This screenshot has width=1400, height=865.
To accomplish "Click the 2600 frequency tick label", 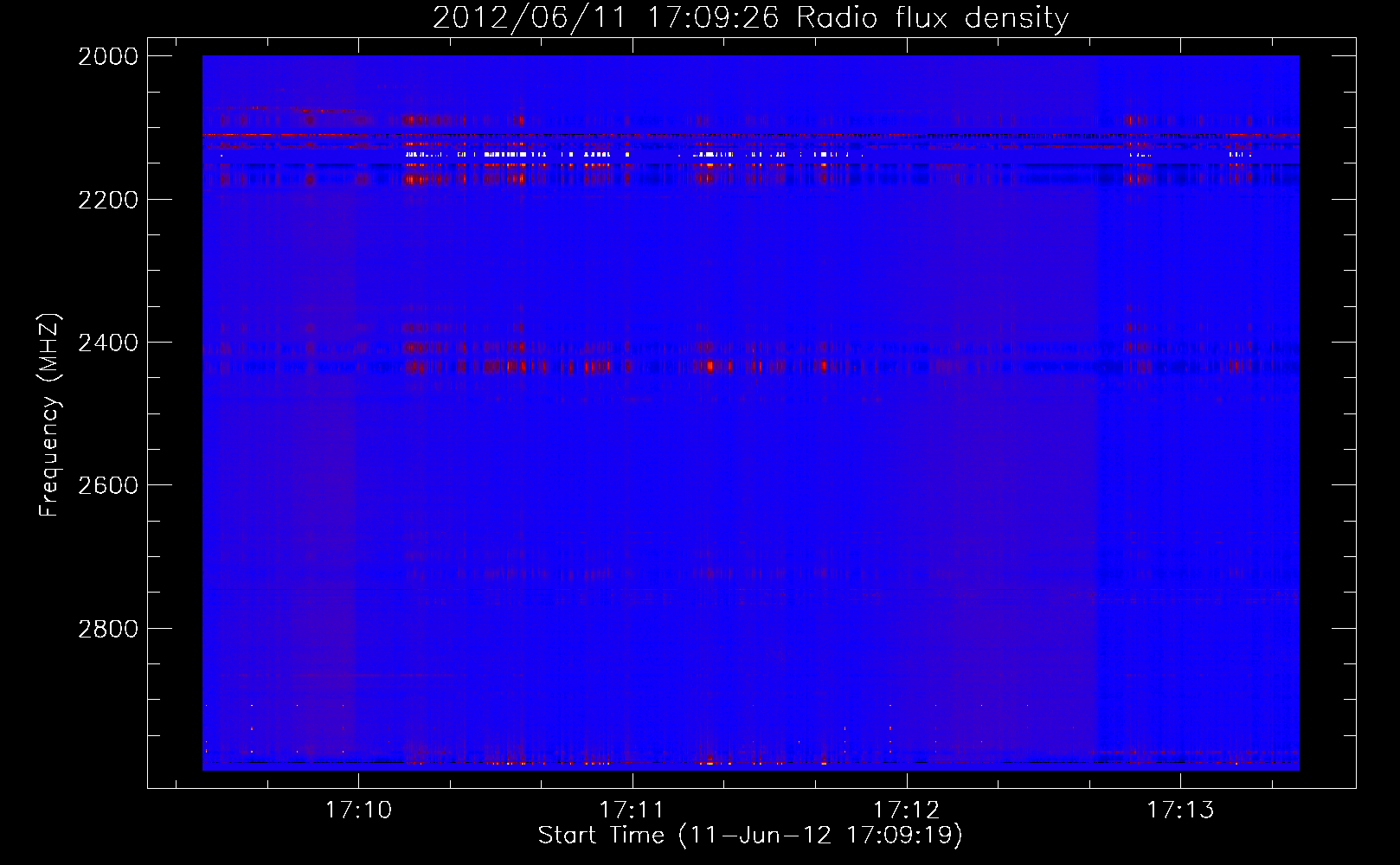I will 108,485.
